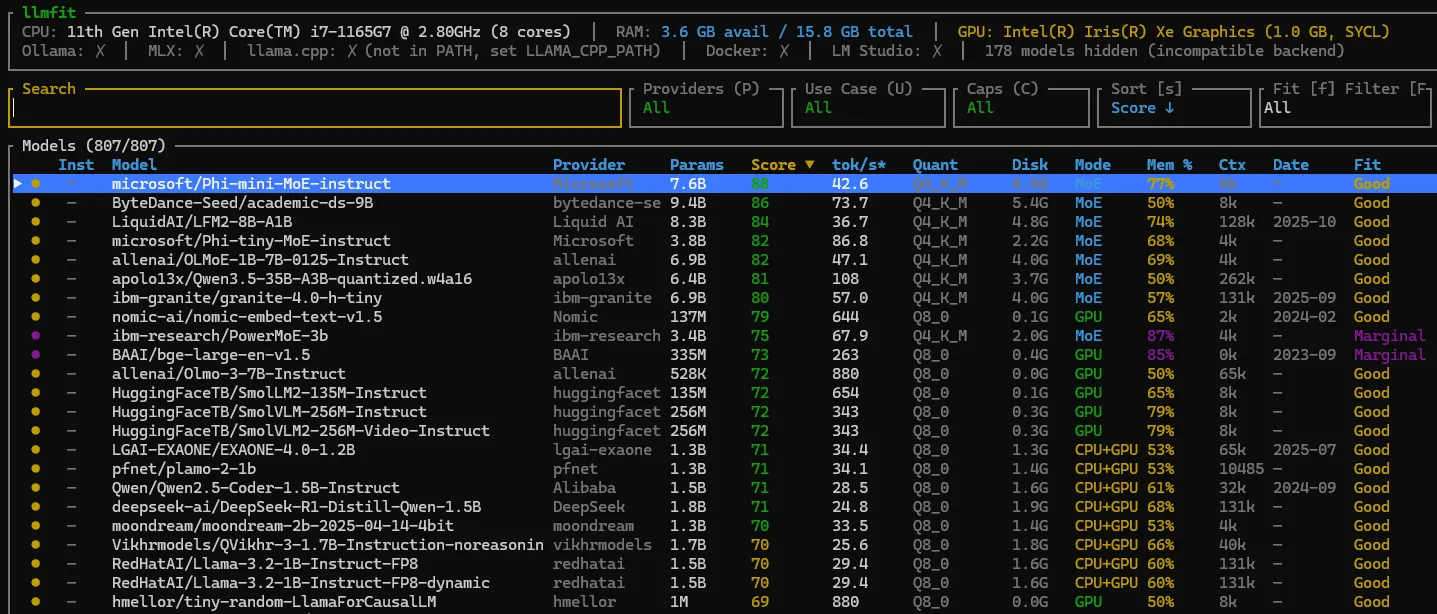1437x614 pixels.
Task: Click into the Search input box
Action: pos(315,107)
